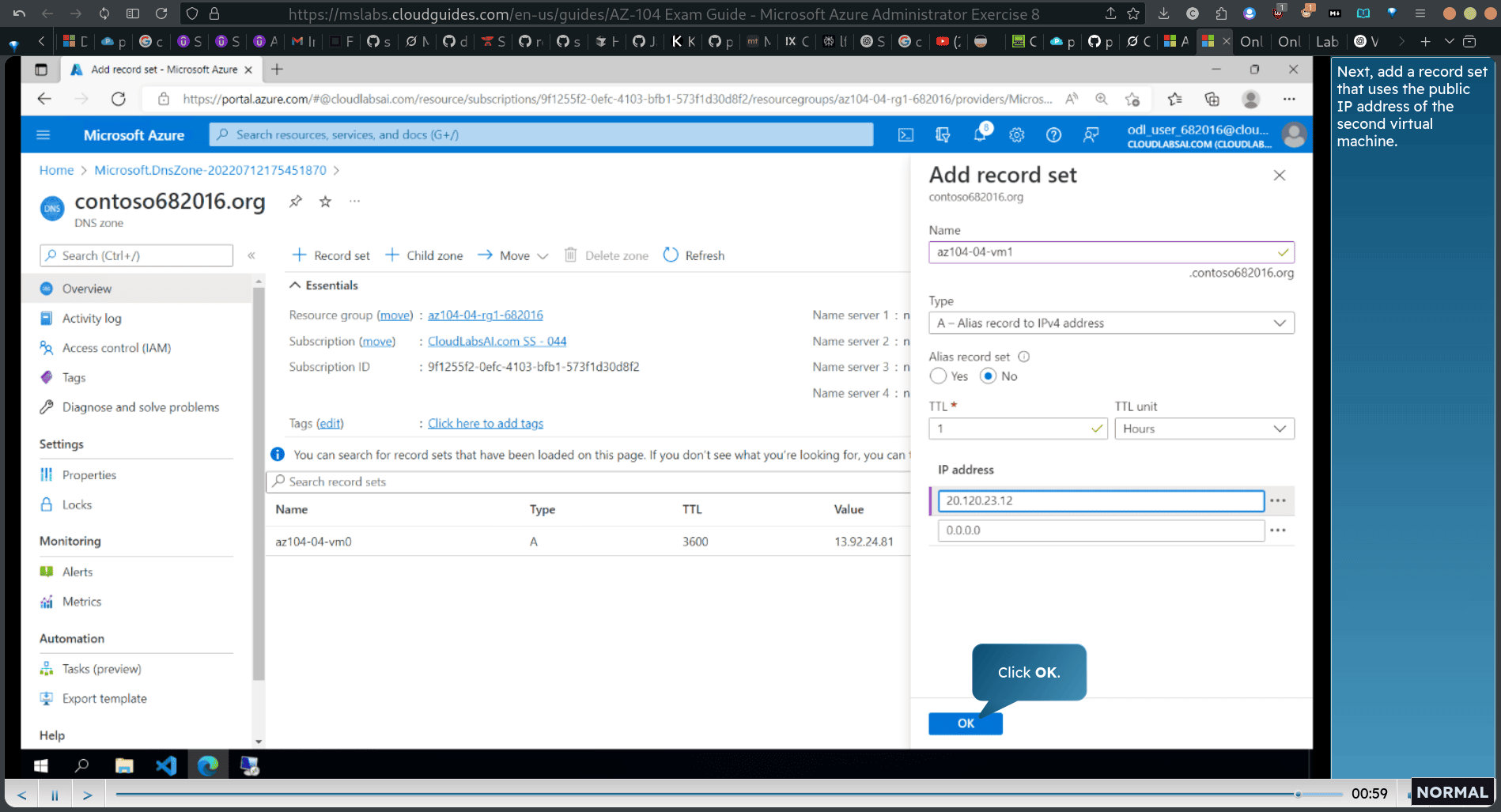This screenshot has width=1501, height=812.
Task: Open Azure portal hamburger menu
Action: [x=43, y=135]
